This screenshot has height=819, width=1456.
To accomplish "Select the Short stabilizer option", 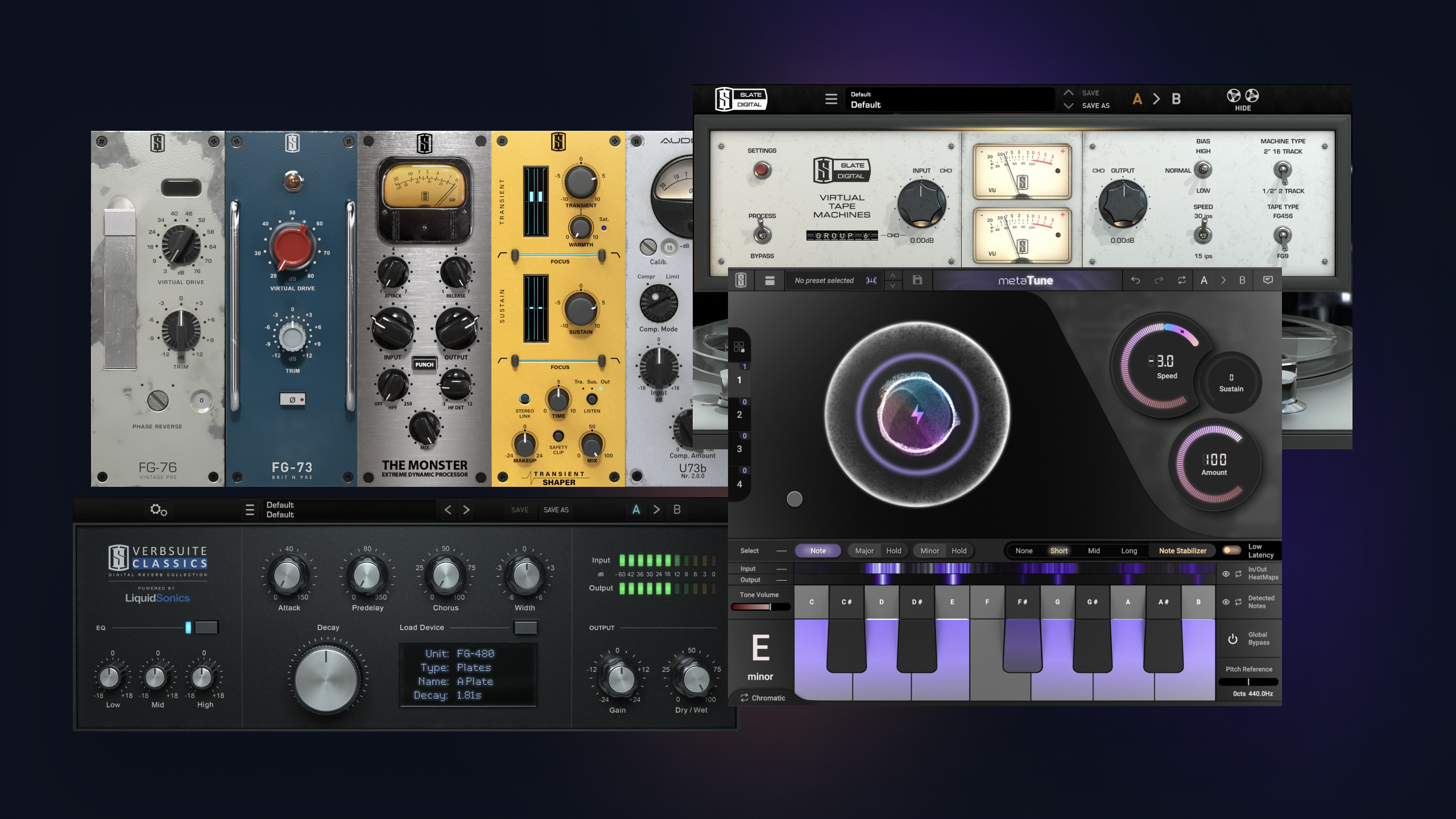I will pos(1058,551).
